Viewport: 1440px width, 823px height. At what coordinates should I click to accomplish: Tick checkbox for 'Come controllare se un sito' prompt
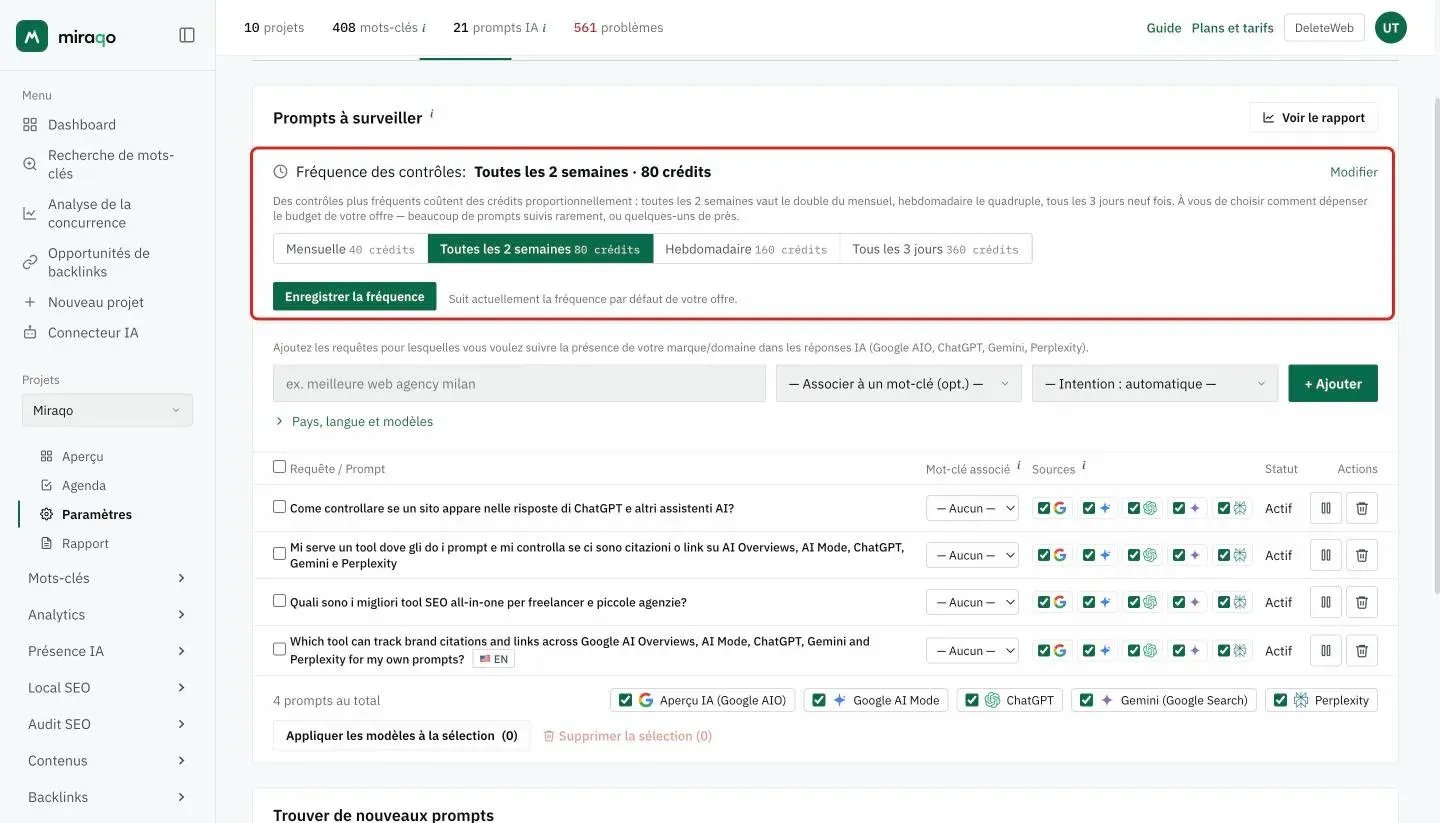[280, 507]
